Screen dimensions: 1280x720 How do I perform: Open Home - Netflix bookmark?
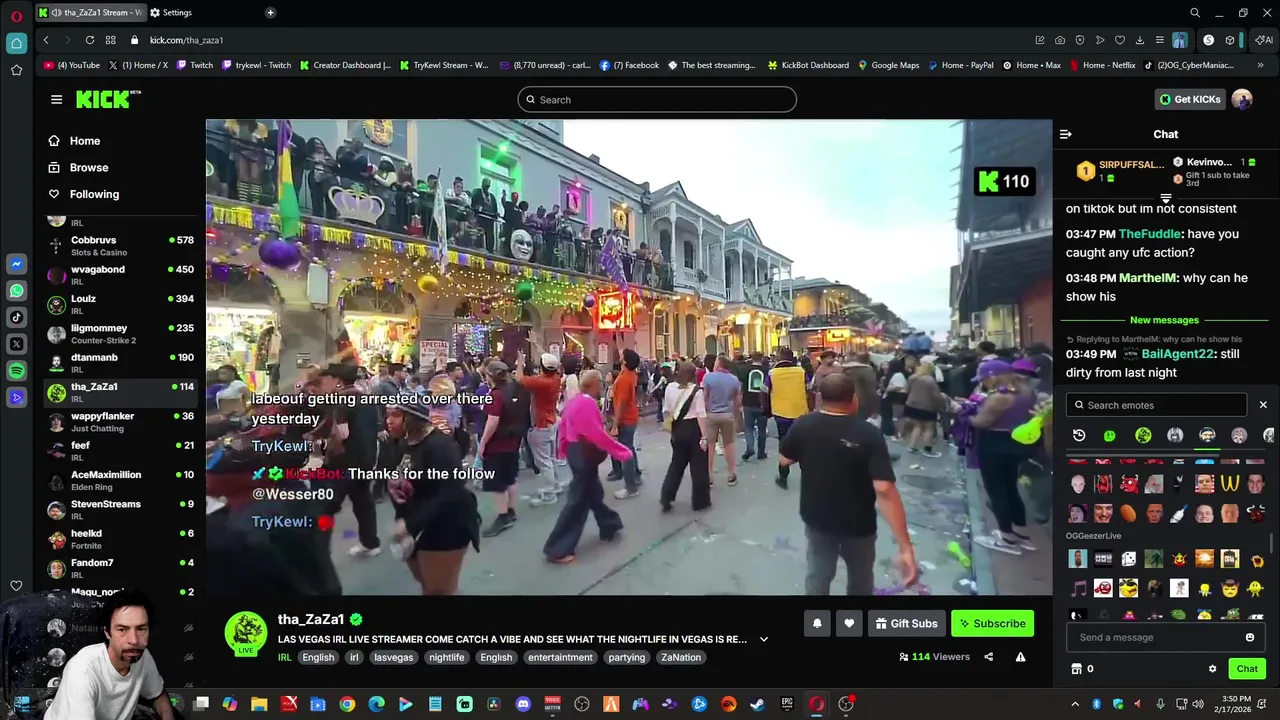coord(1102,65)
